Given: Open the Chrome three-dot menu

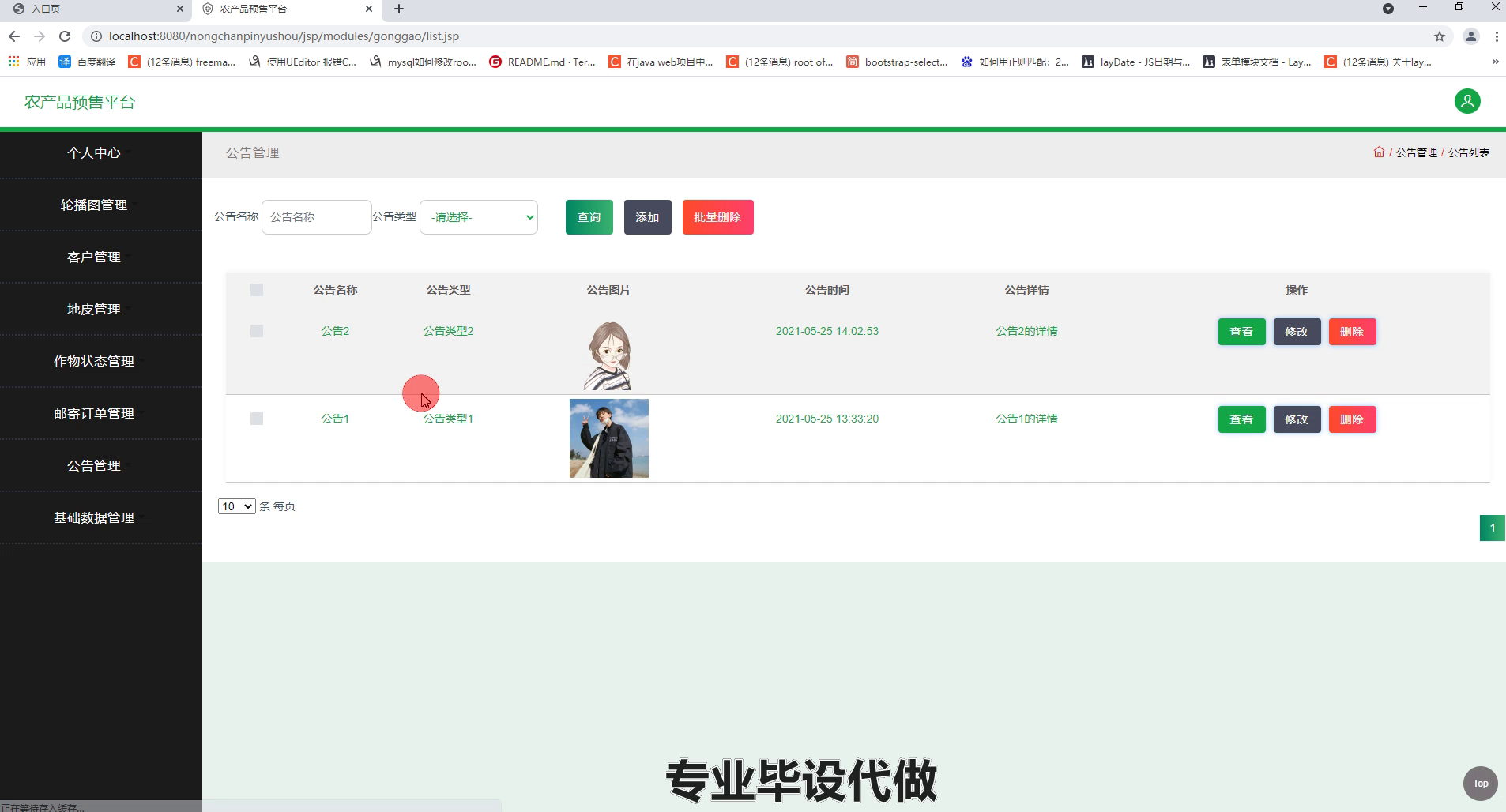Looking at the screenshot, I should coord(1497,36).
